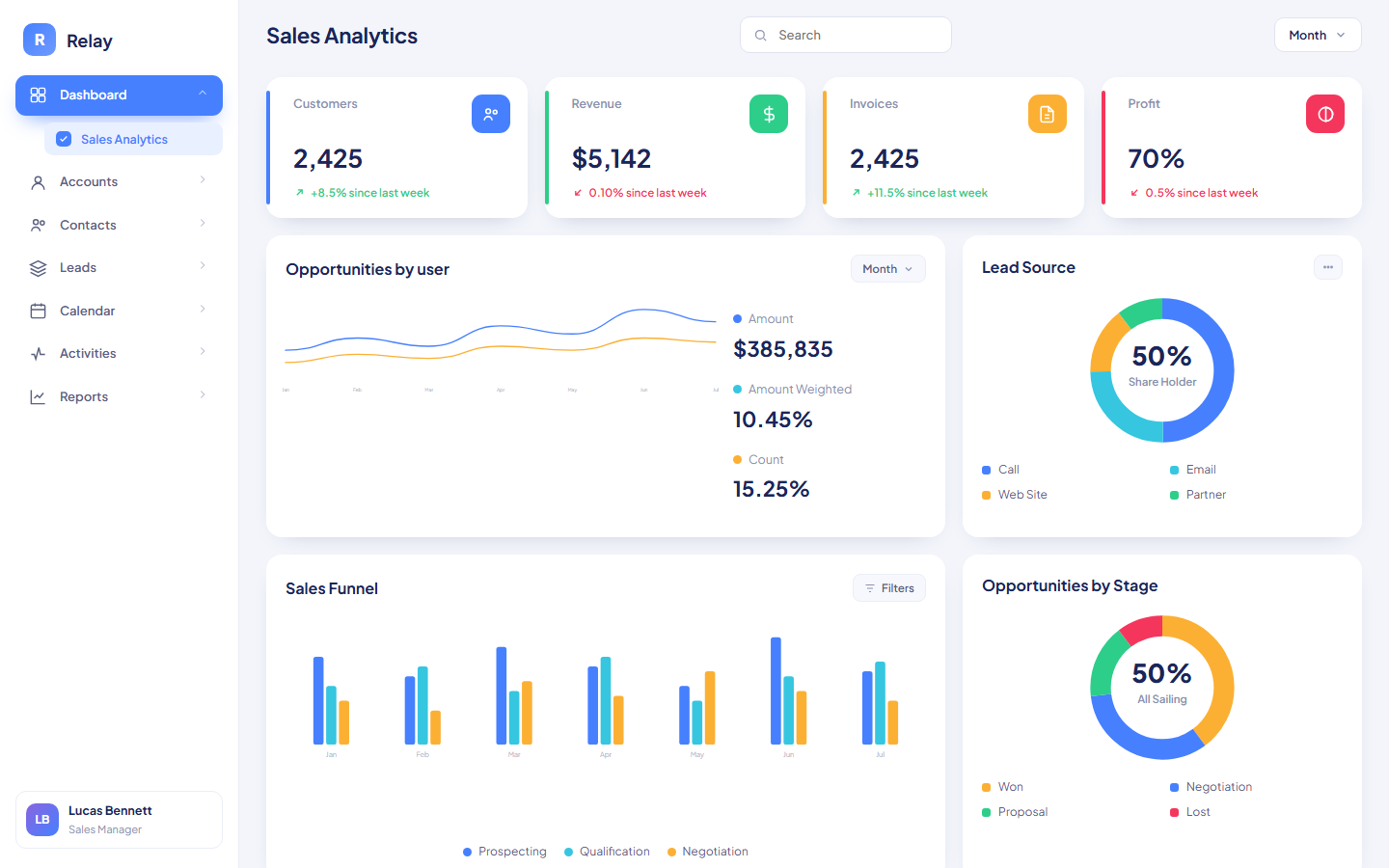Image resolution: width=1389 pixels, height=868 pixels.
Task: Click the Profit red circle icon
Action: click(1325, 114)
